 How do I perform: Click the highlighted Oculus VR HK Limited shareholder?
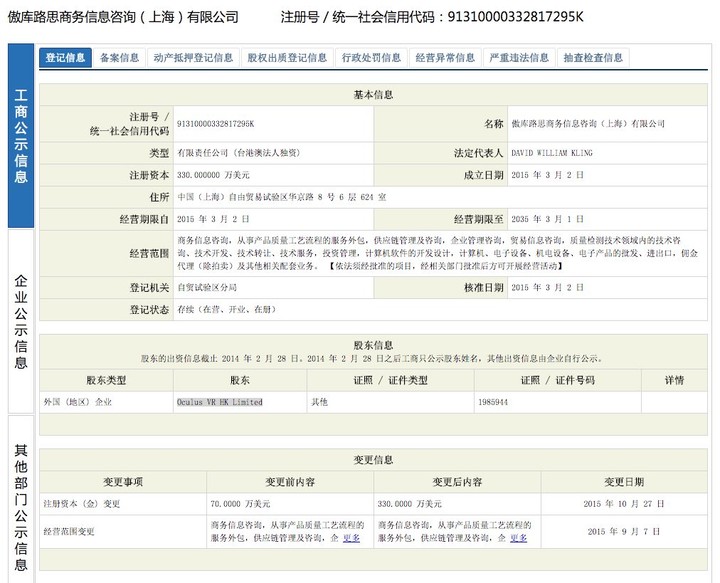(x=219, y=402)
